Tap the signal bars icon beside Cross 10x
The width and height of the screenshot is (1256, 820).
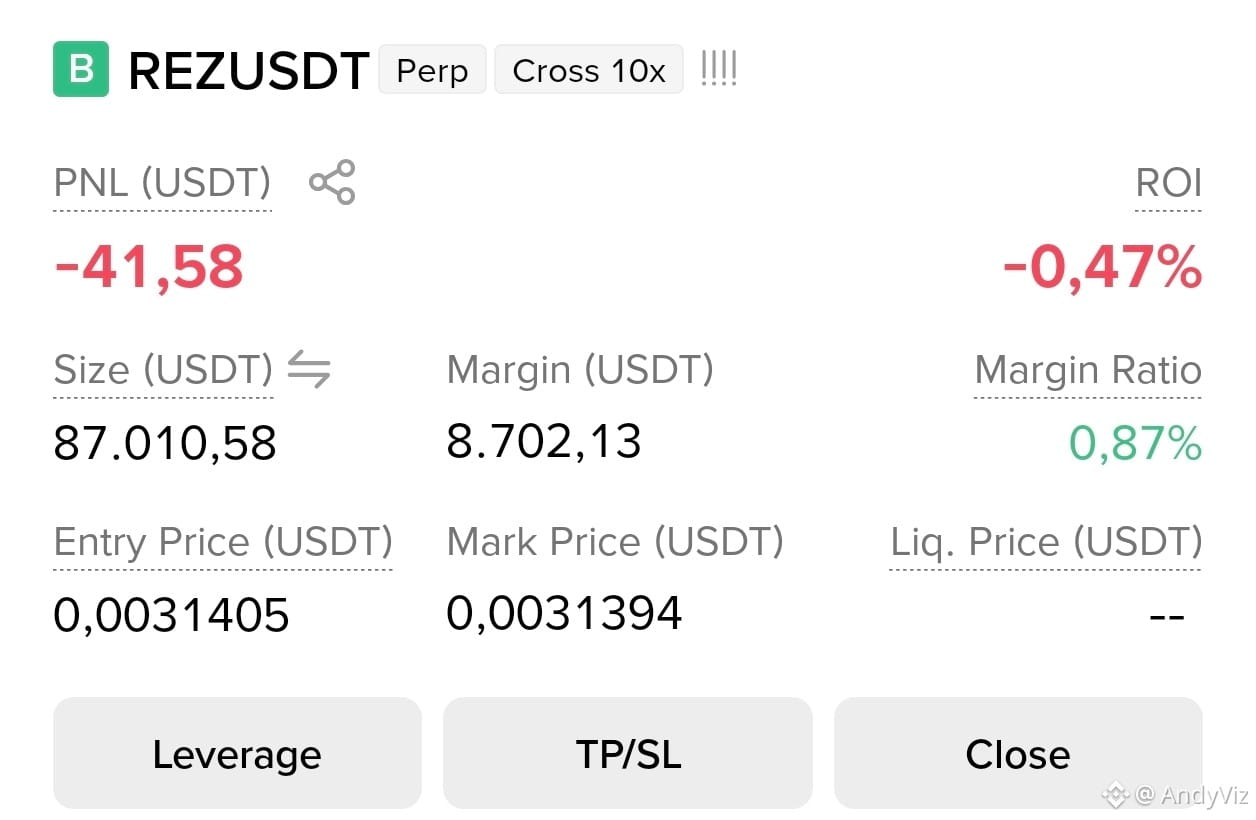[x=718, y=69]
